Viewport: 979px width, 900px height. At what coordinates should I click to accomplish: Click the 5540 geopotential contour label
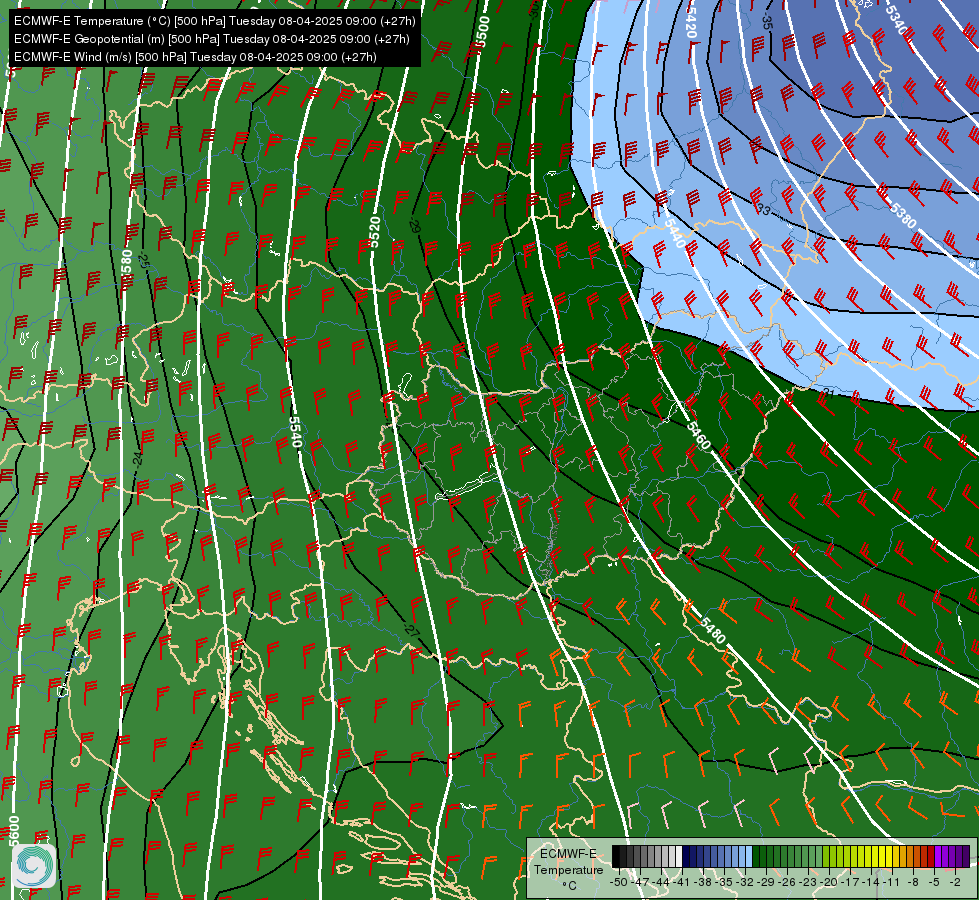295,432
